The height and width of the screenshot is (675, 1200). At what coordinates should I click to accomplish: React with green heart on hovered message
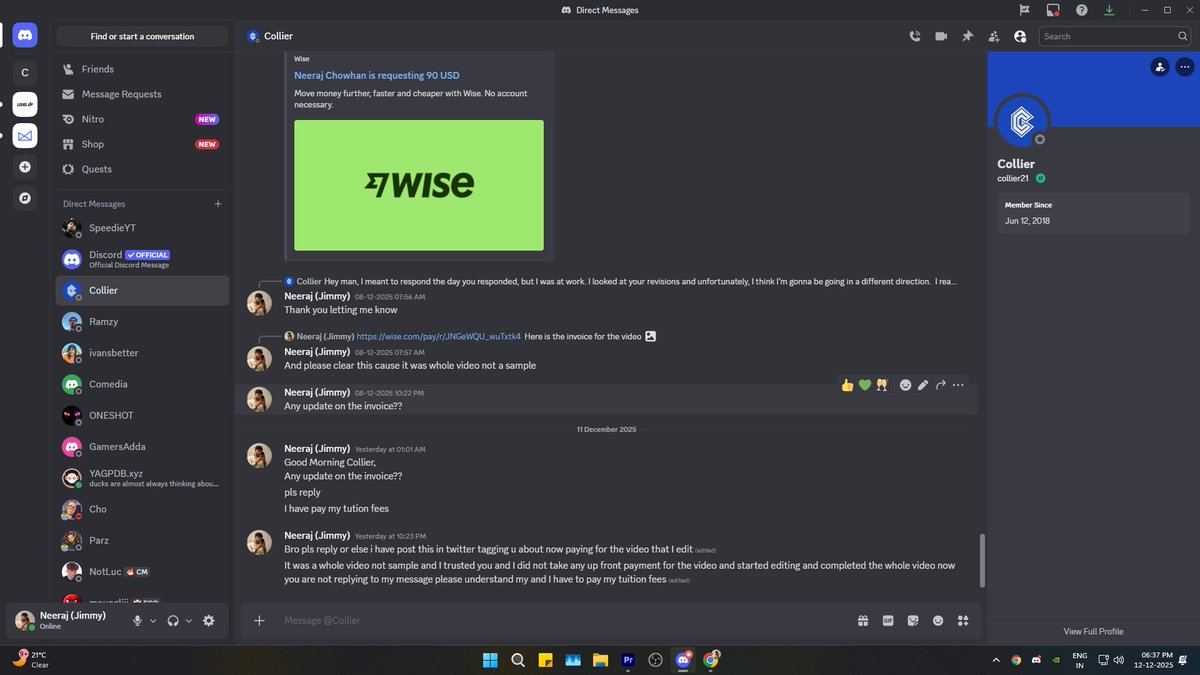865,385
